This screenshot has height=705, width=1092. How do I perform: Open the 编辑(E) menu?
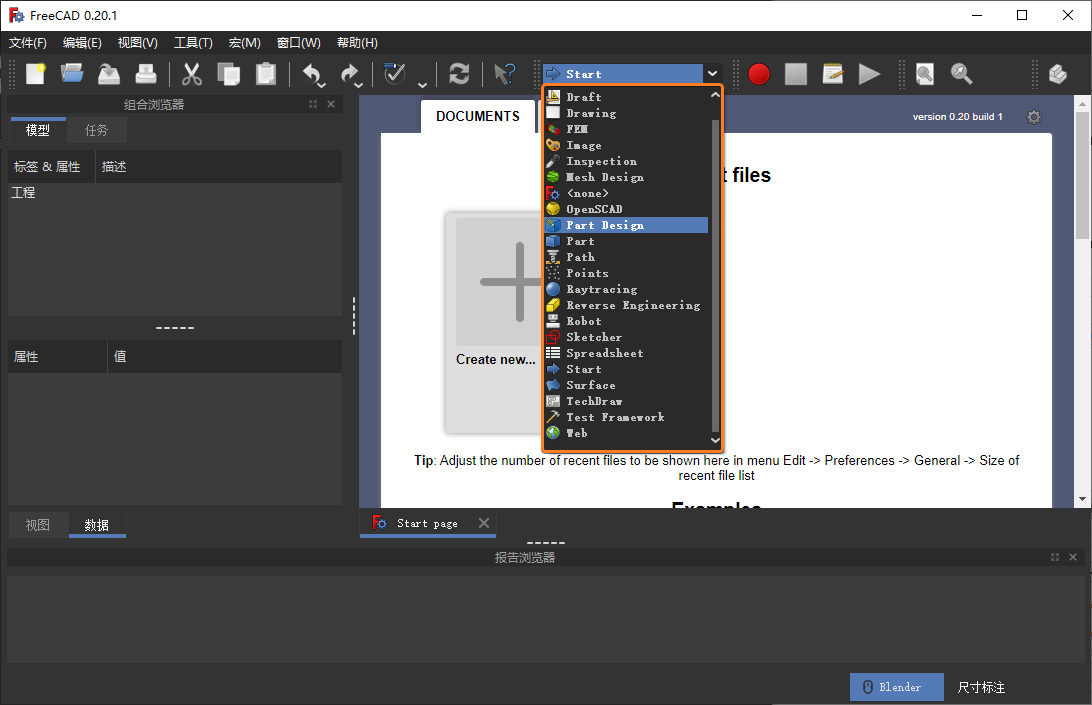click(82, 42)
